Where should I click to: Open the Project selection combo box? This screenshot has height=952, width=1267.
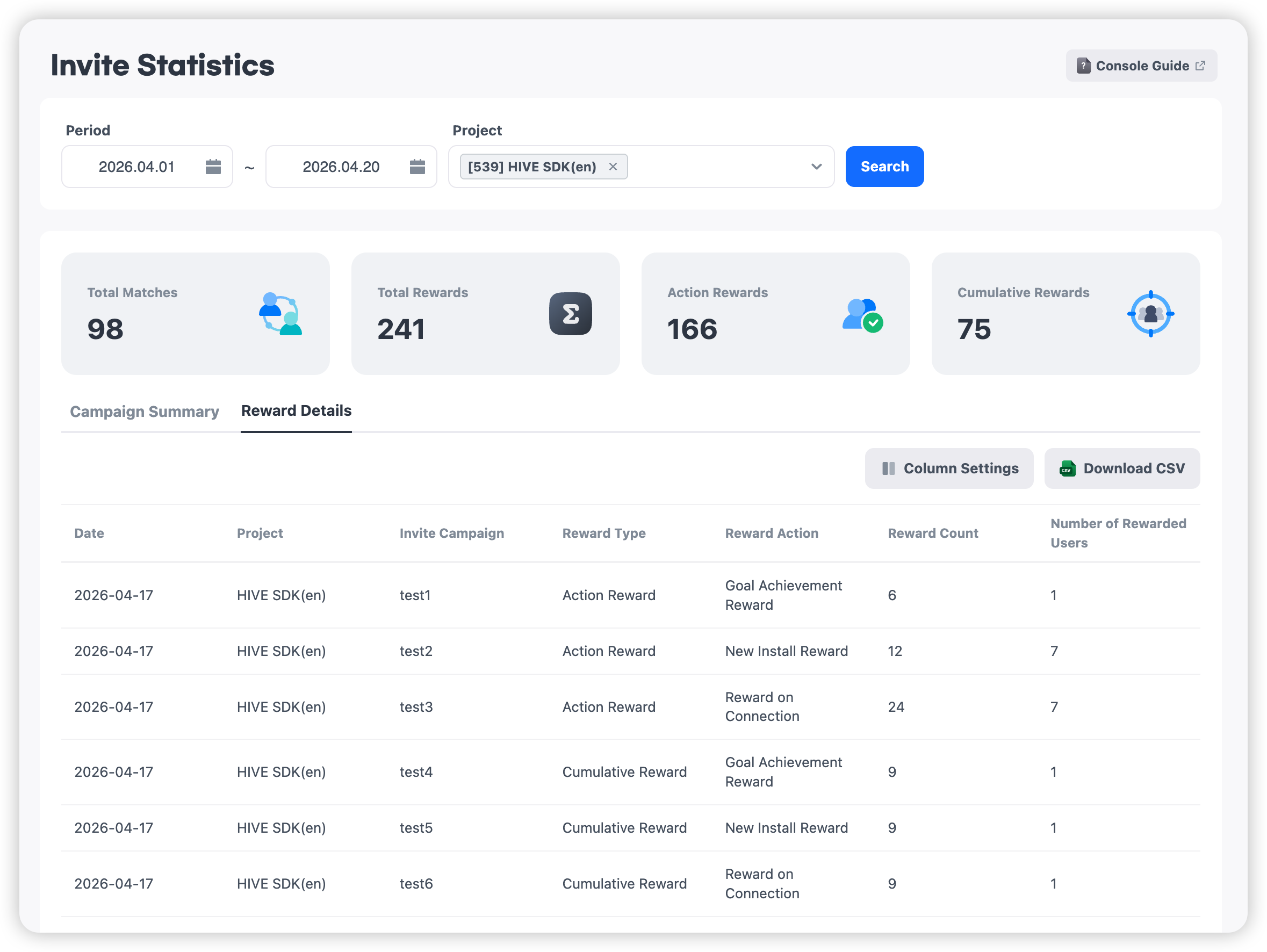pyautogui.click(x=716, y=167)
